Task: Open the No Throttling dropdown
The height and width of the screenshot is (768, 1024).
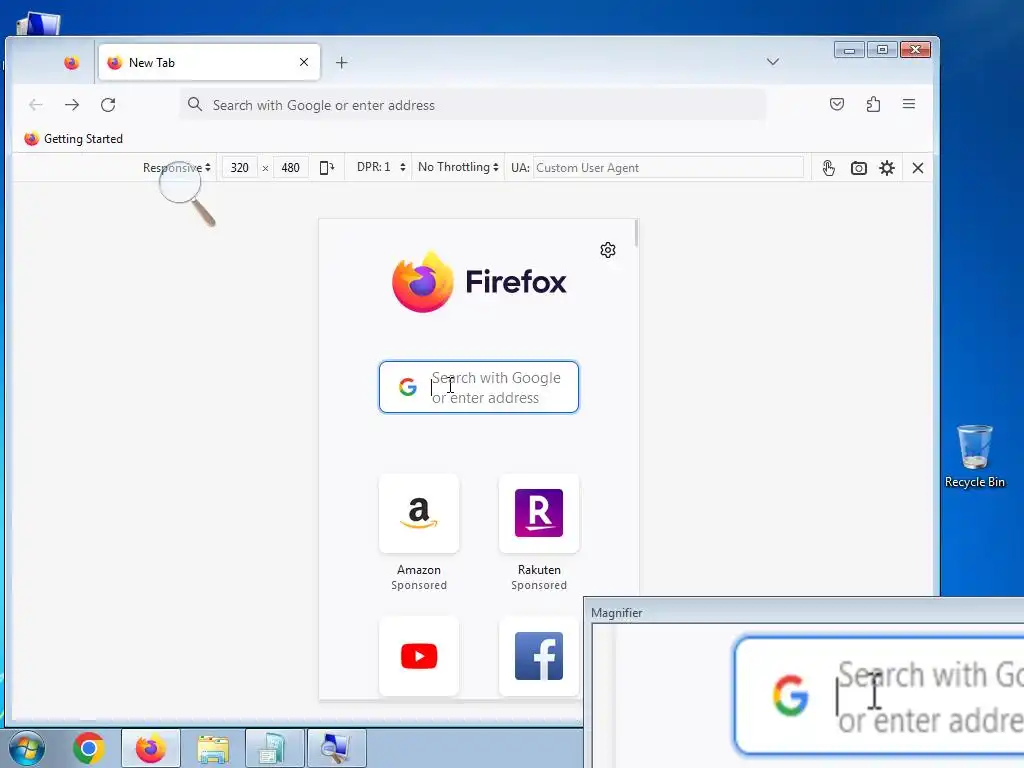Action: (458, 167)
